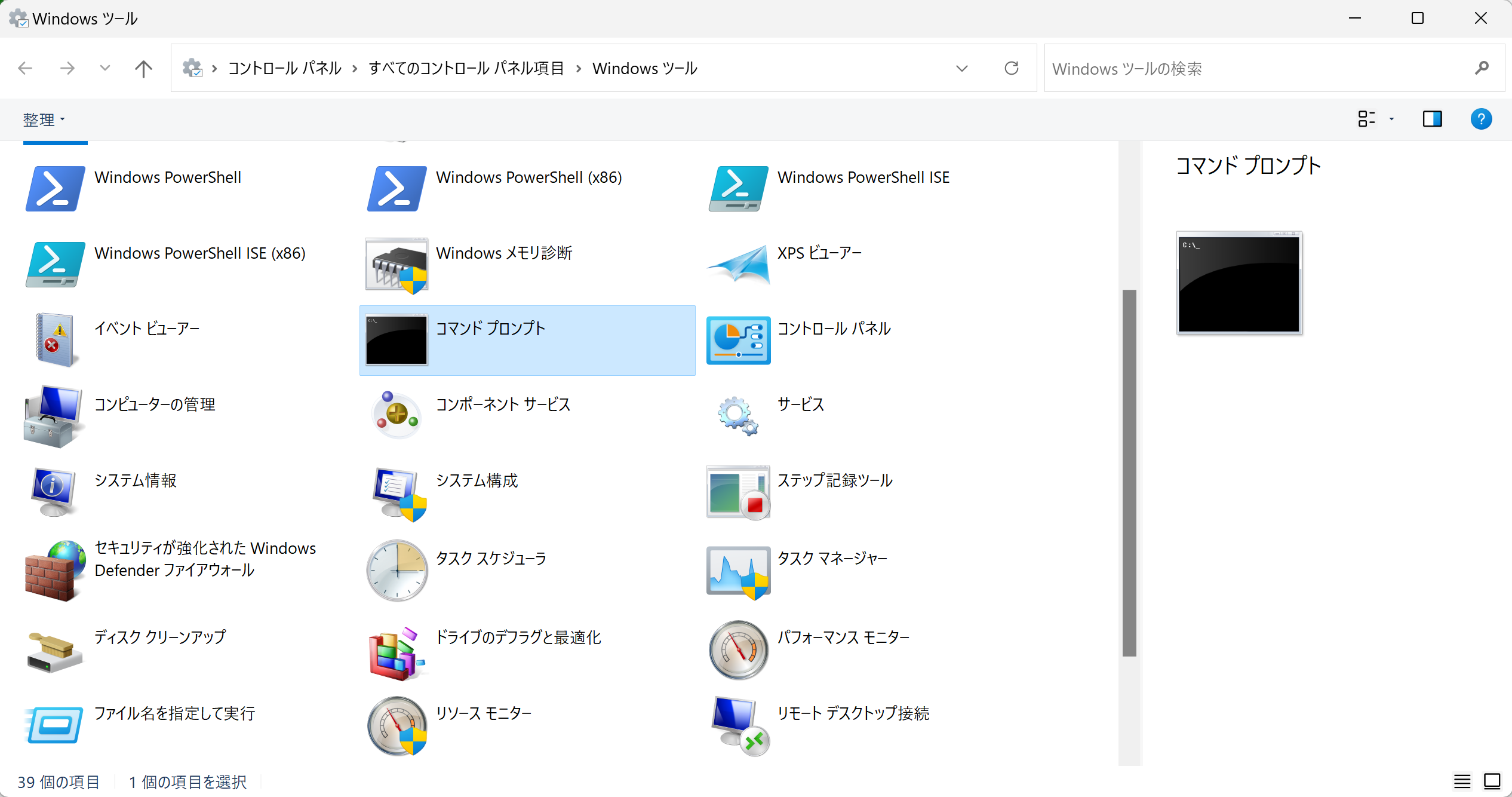Click the タスク マネージャー label

pos(832,558)
